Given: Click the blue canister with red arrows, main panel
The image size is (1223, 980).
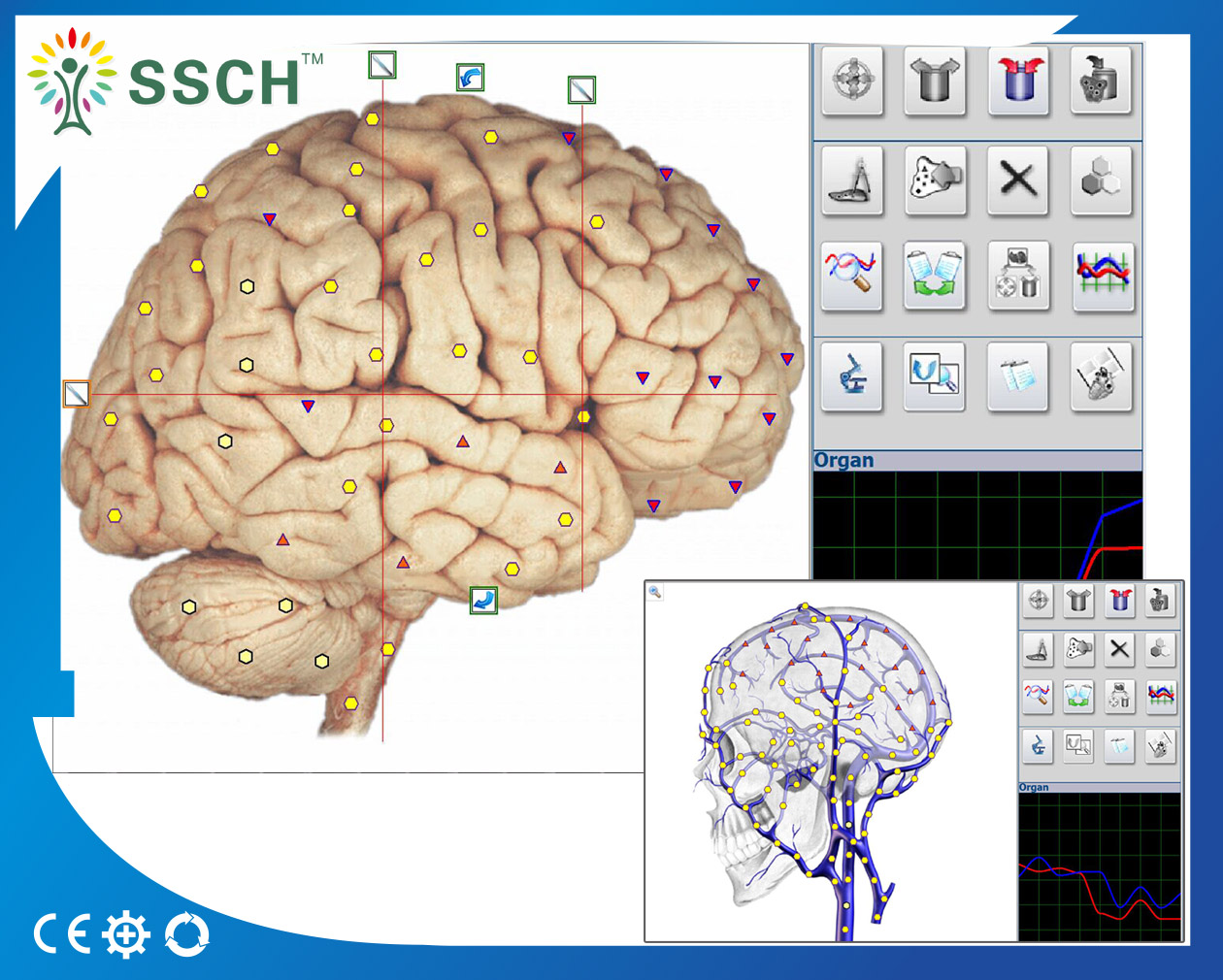Looking at the screenshot, I should pos(1019,82).
